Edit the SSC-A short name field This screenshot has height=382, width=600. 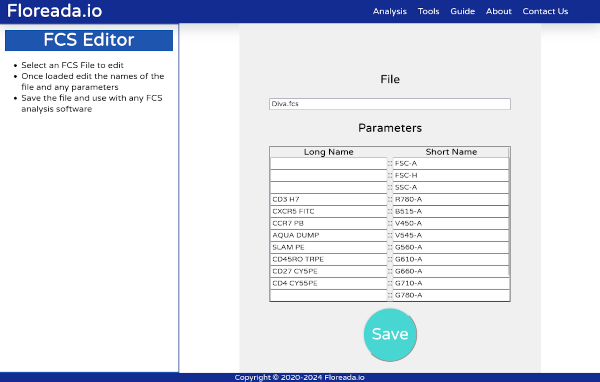(451, 187)
